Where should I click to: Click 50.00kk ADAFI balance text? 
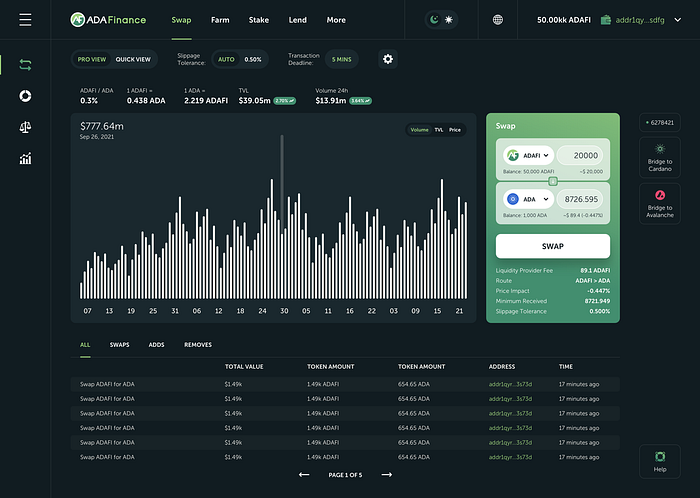point(563,20)
